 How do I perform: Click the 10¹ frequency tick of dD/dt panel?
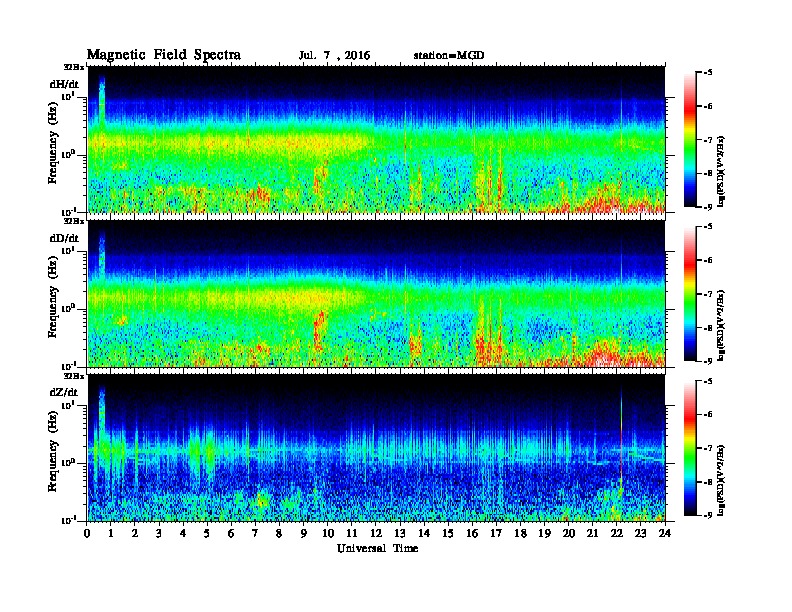click(x=69, y=251)
